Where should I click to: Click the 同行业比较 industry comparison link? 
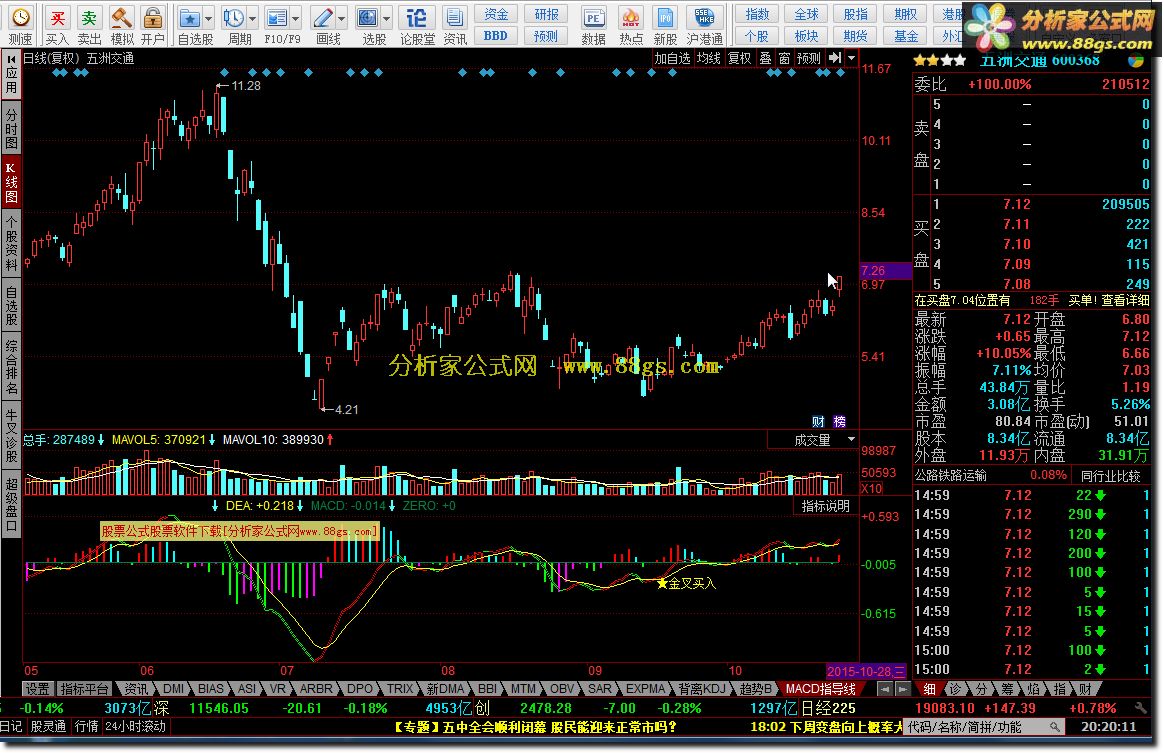point(1111,475)
